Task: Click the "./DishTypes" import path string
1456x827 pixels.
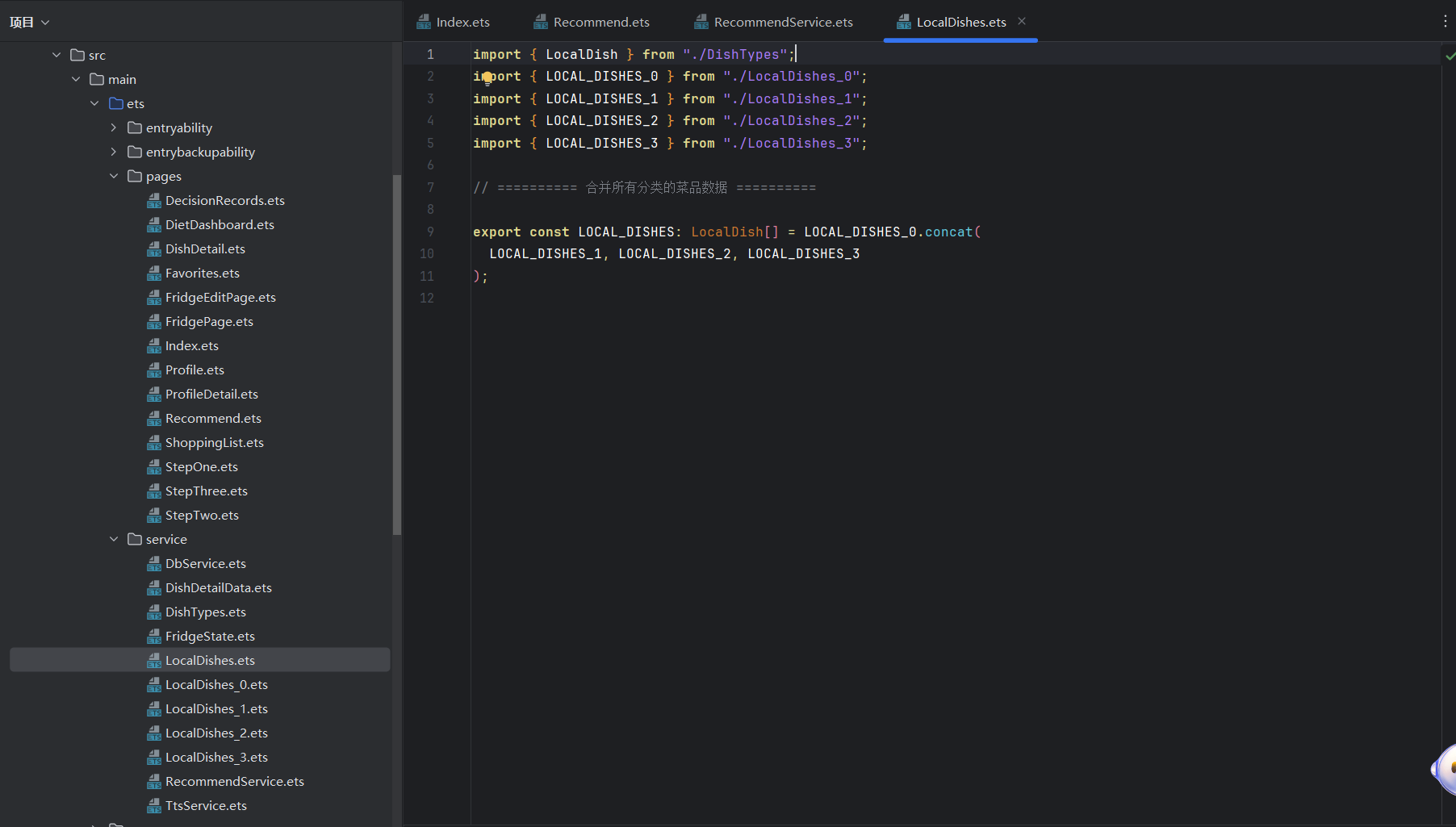Action: pyautogui.click(x=734, y=54)
